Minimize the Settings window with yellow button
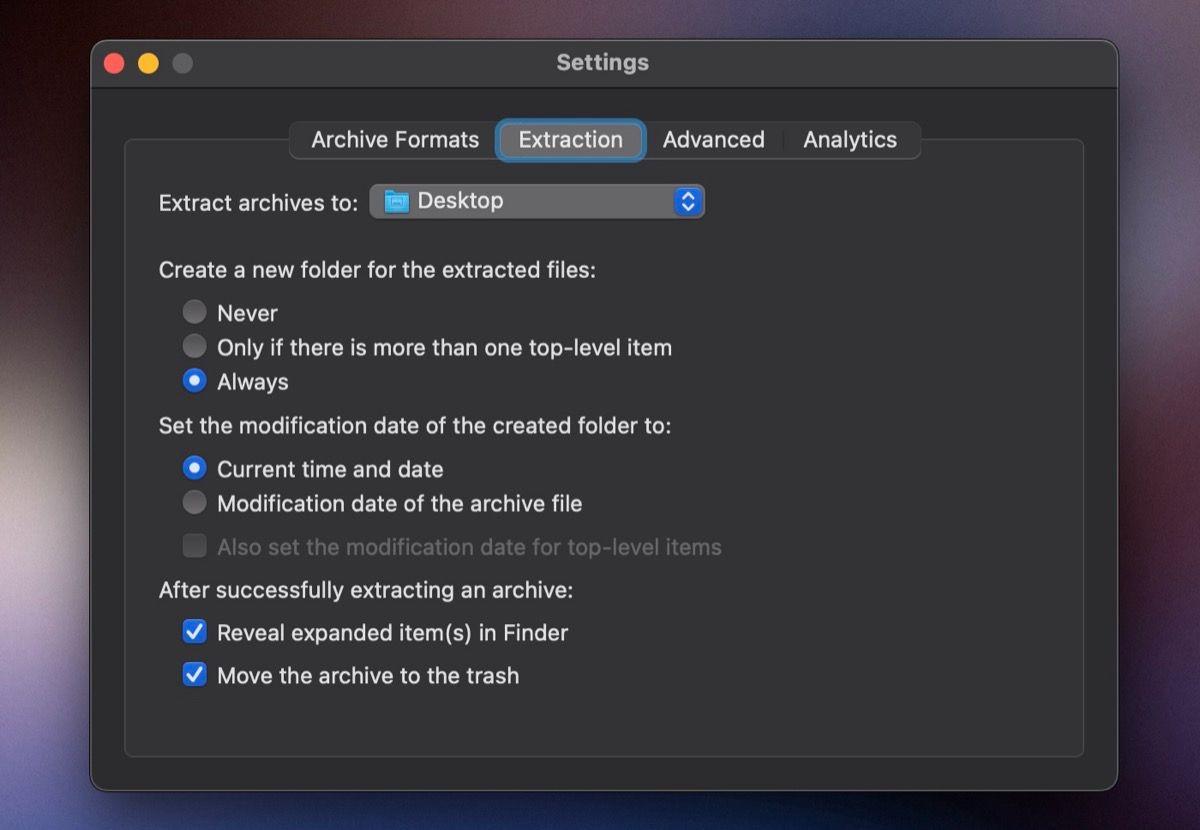This screenshot has height=830, width=1200. pos(148,63)
